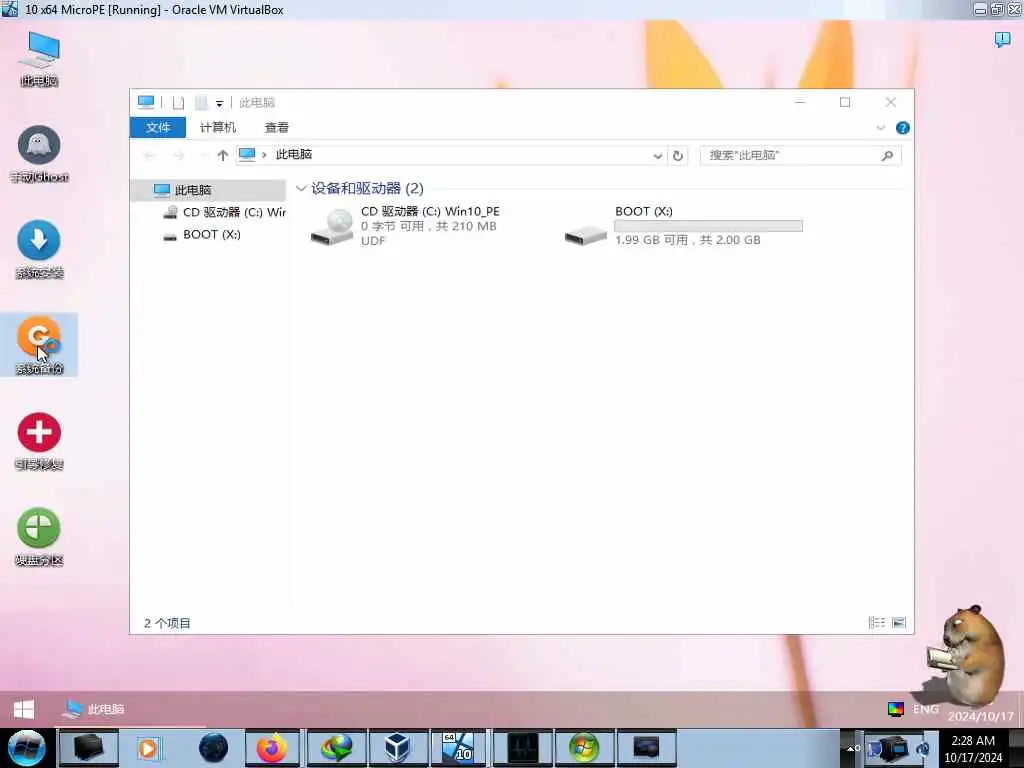Go up one folder level arrow

click(x=223, y=155)
